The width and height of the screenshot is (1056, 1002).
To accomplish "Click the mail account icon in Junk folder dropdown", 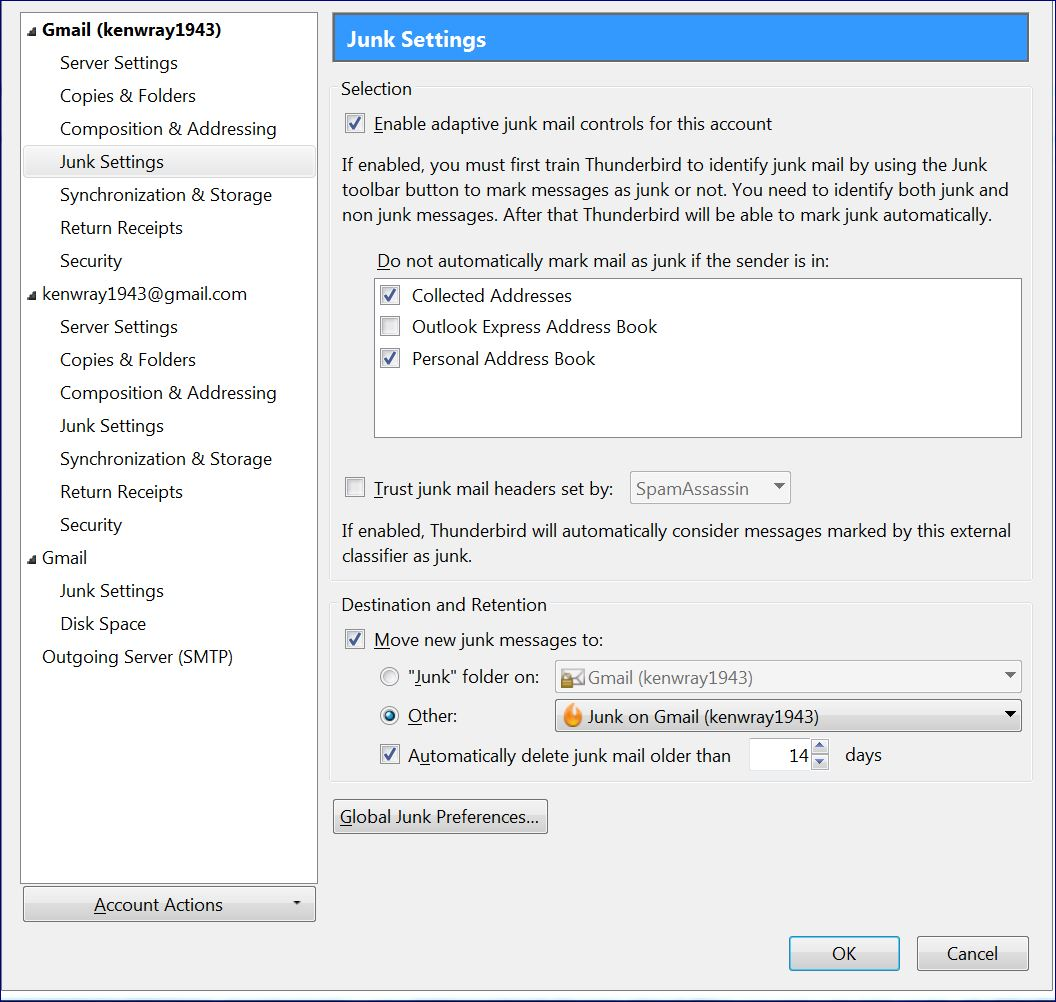I will coord(572,678).
